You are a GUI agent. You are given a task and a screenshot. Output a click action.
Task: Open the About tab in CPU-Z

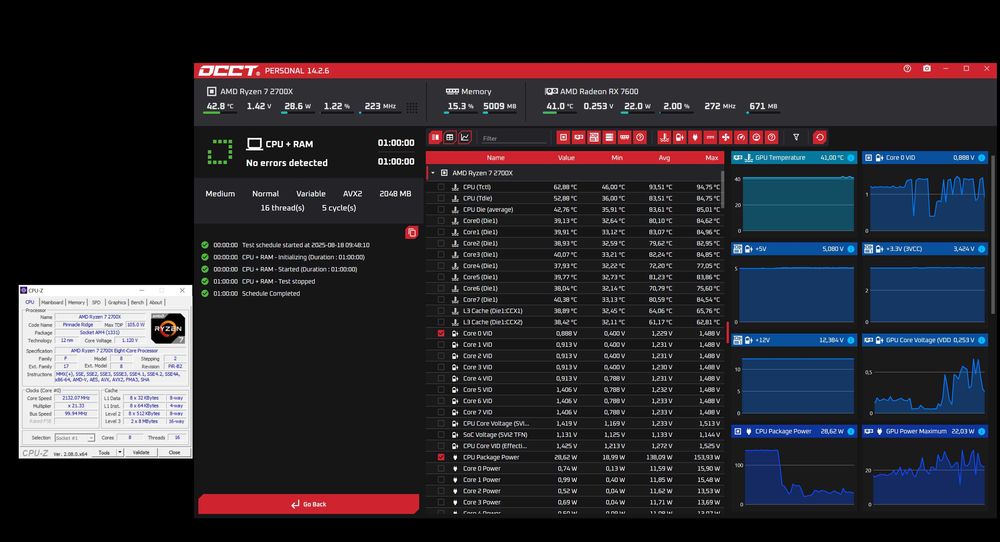[156, 302]
